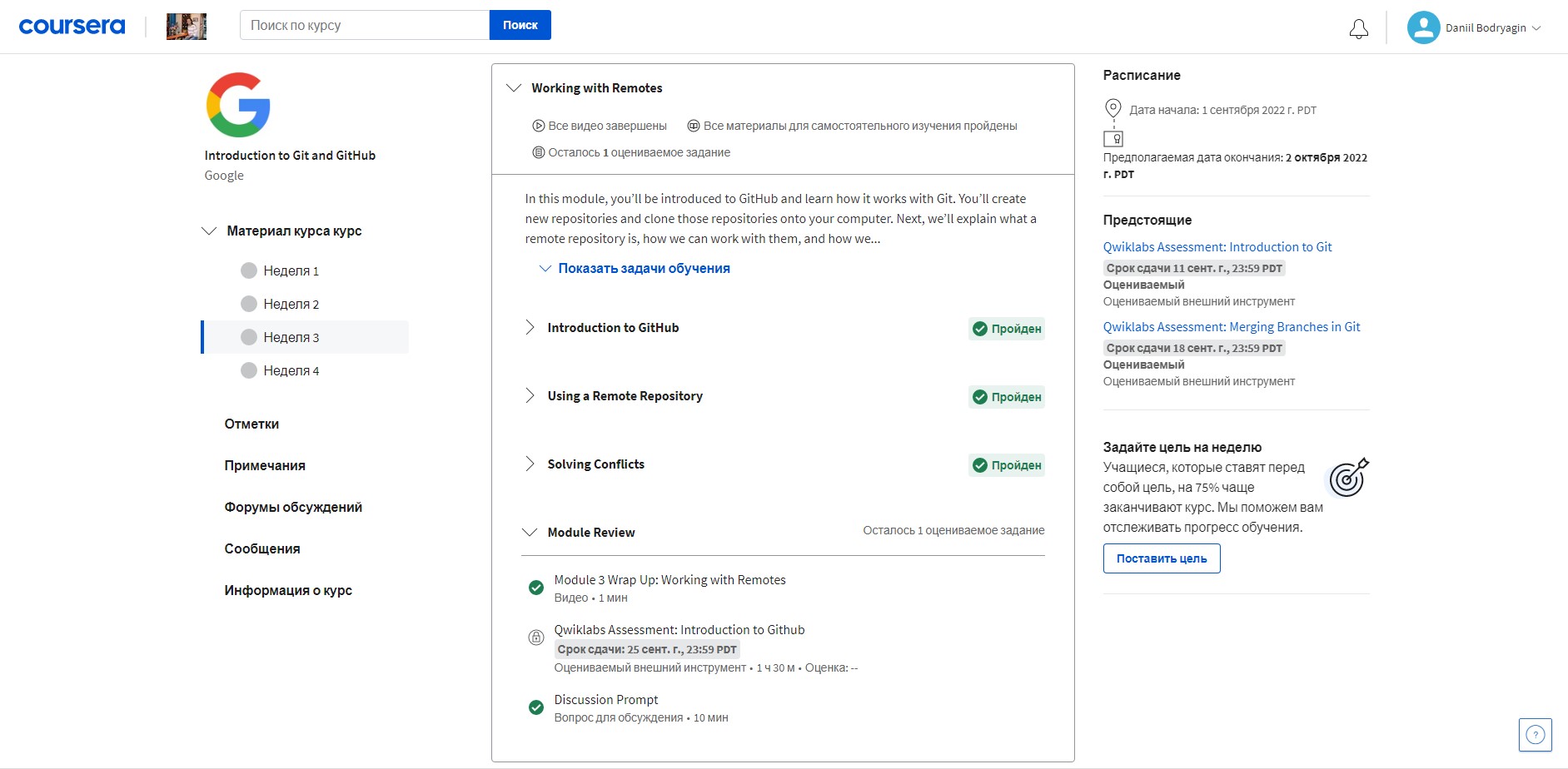This screenshot has height=769, width=1568.
Task: Click the Пройден badge for Introduction to GitHub
Action: pyautogui.click(x=1007, y=329)
